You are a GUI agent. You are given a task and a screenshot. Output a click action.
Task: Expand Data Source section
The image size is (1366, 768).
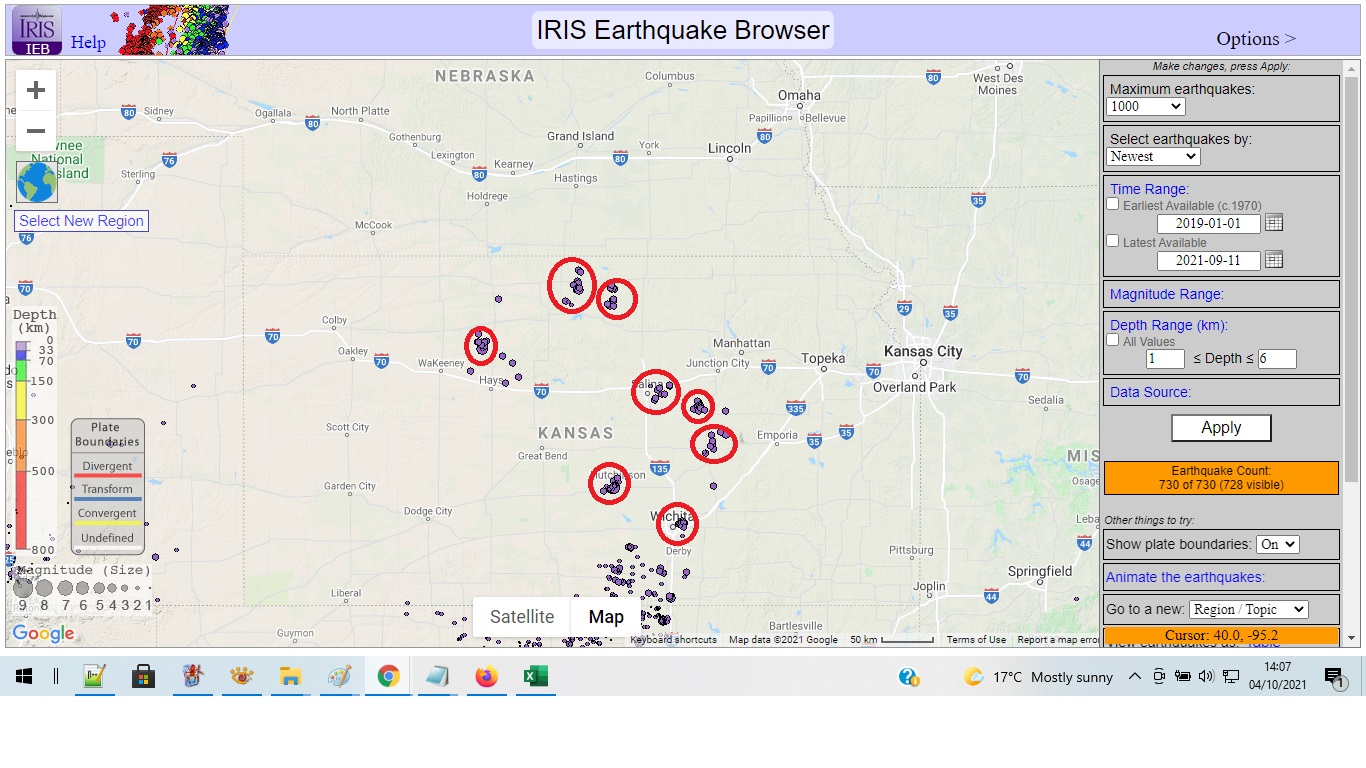pos(1150,392)
